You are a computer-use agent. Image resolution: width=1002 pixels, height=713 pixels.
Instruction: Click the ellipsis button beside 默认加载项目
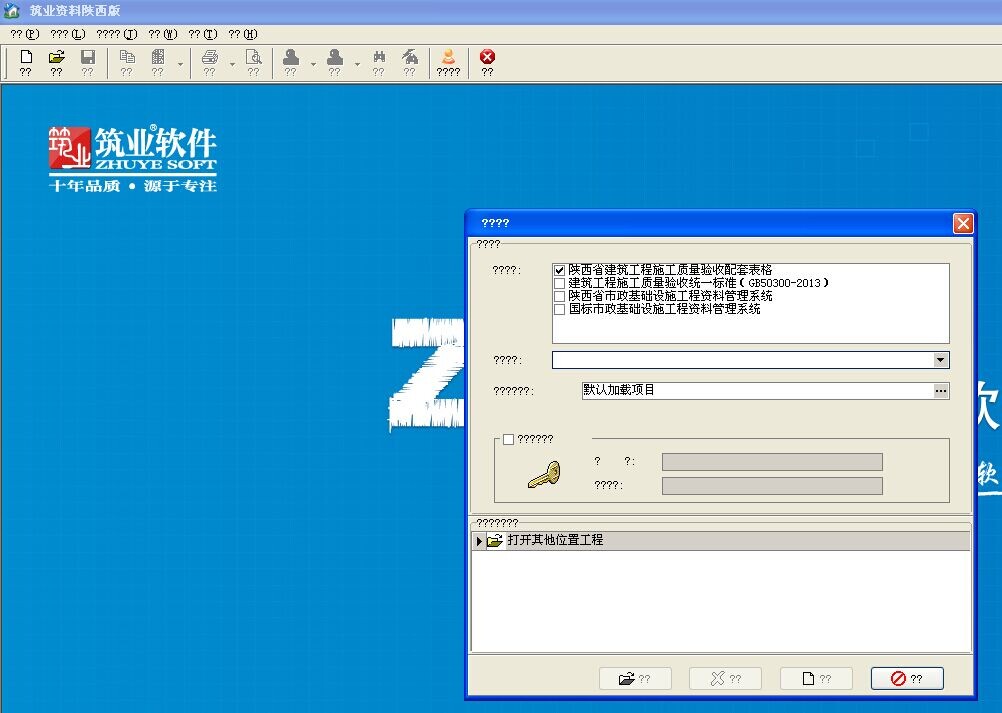pyautogui.click(x=940, y=391)
